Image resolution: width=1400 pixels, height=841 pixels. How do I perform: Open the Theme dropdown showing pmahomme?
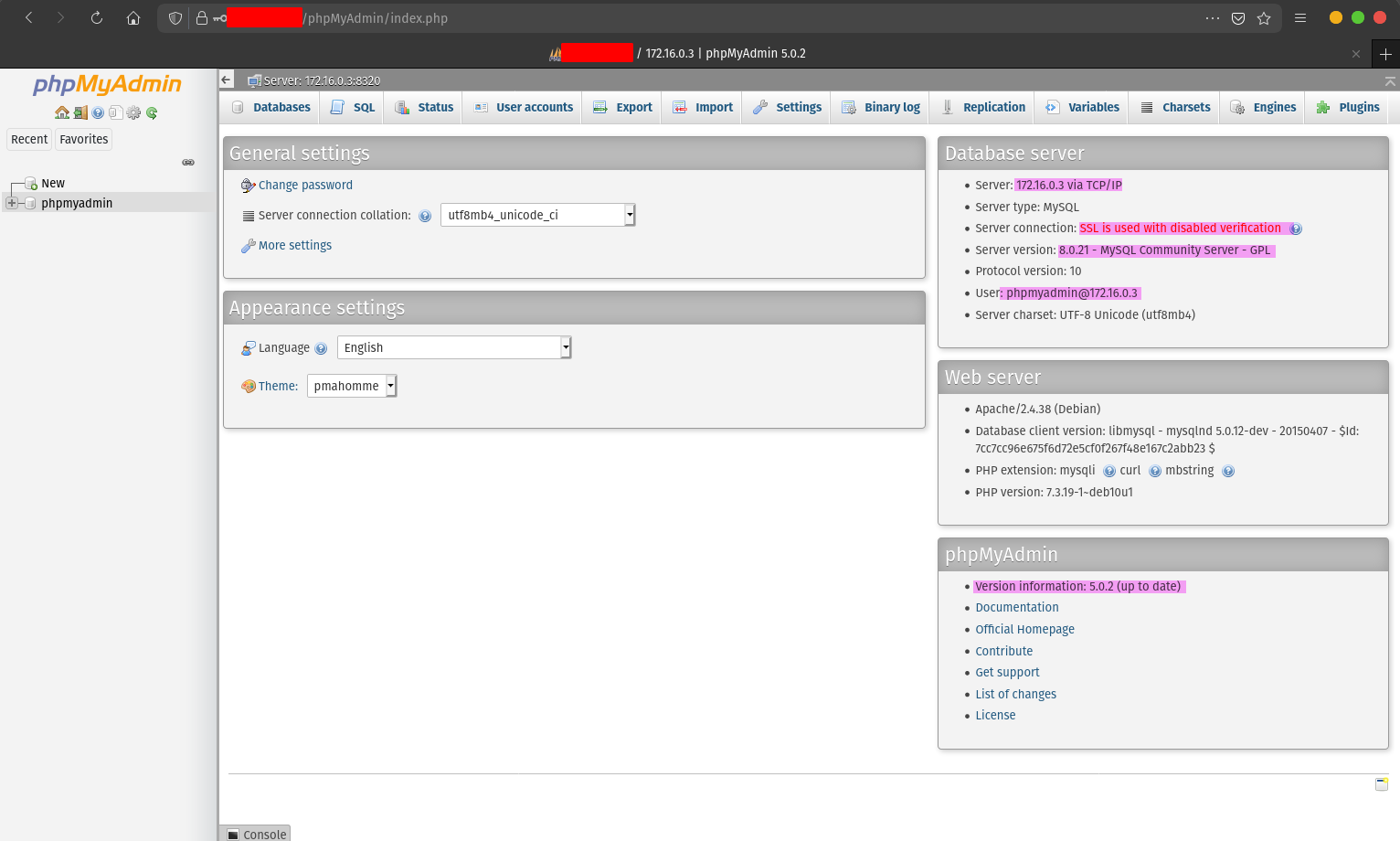(352, 386)
